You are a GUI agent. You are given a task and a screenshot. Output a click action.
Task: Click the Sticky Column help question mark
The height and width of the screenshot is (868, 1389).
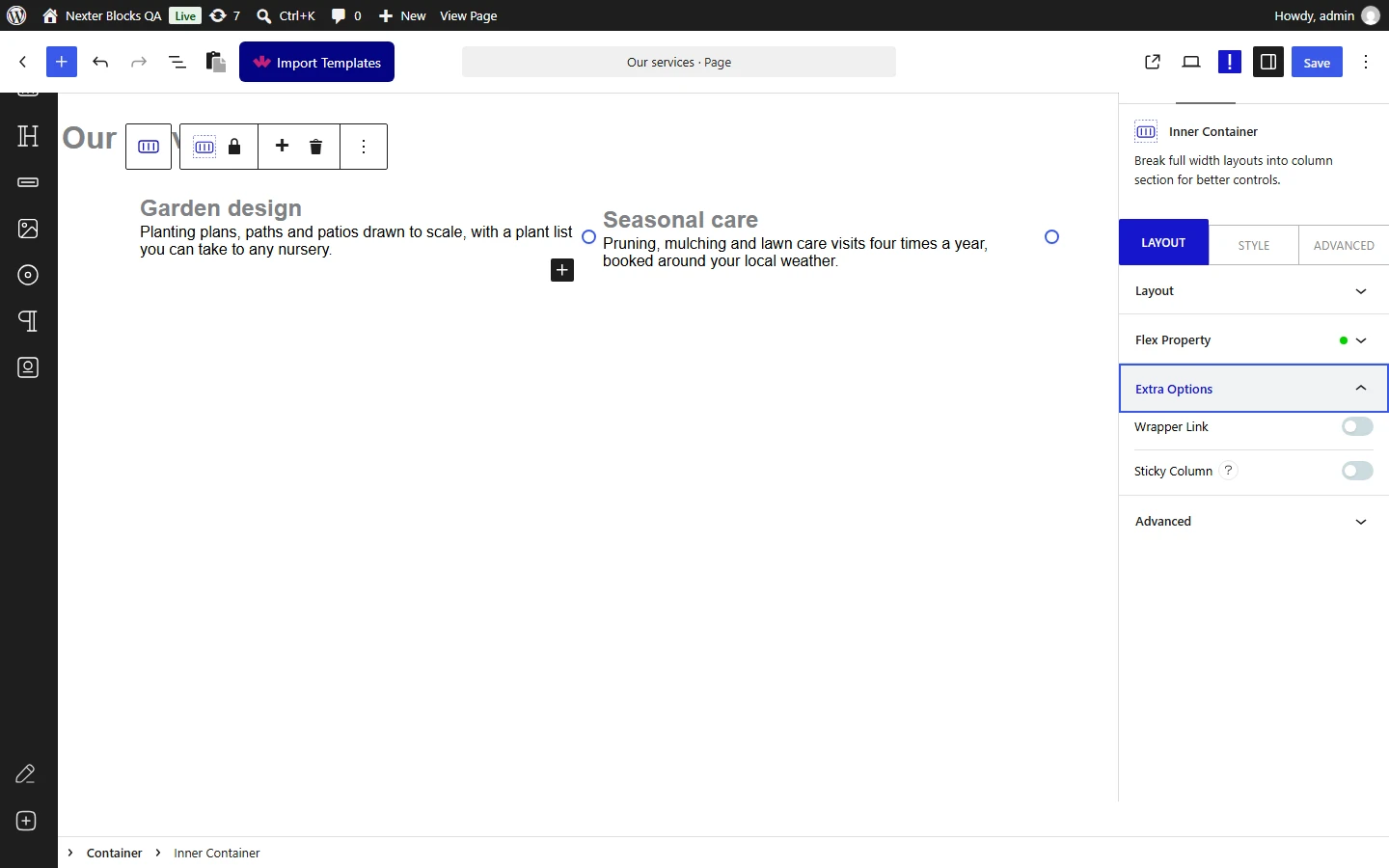click(x=1228, y=471)
